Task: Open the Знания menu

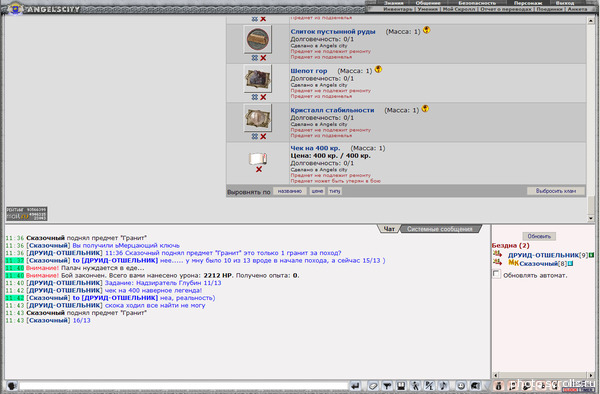Action: click(394, 3)
